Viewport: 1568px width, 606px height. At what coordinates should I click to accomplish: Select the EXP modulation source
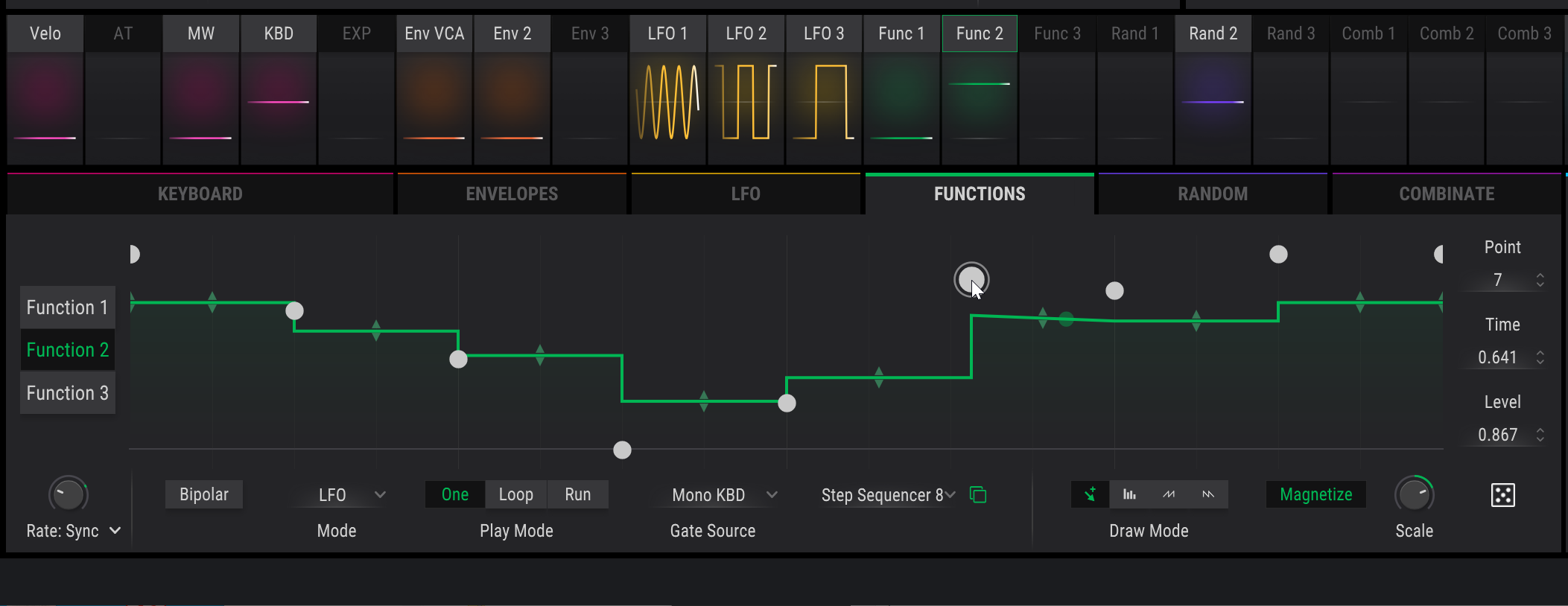click(x=356, y=89)
